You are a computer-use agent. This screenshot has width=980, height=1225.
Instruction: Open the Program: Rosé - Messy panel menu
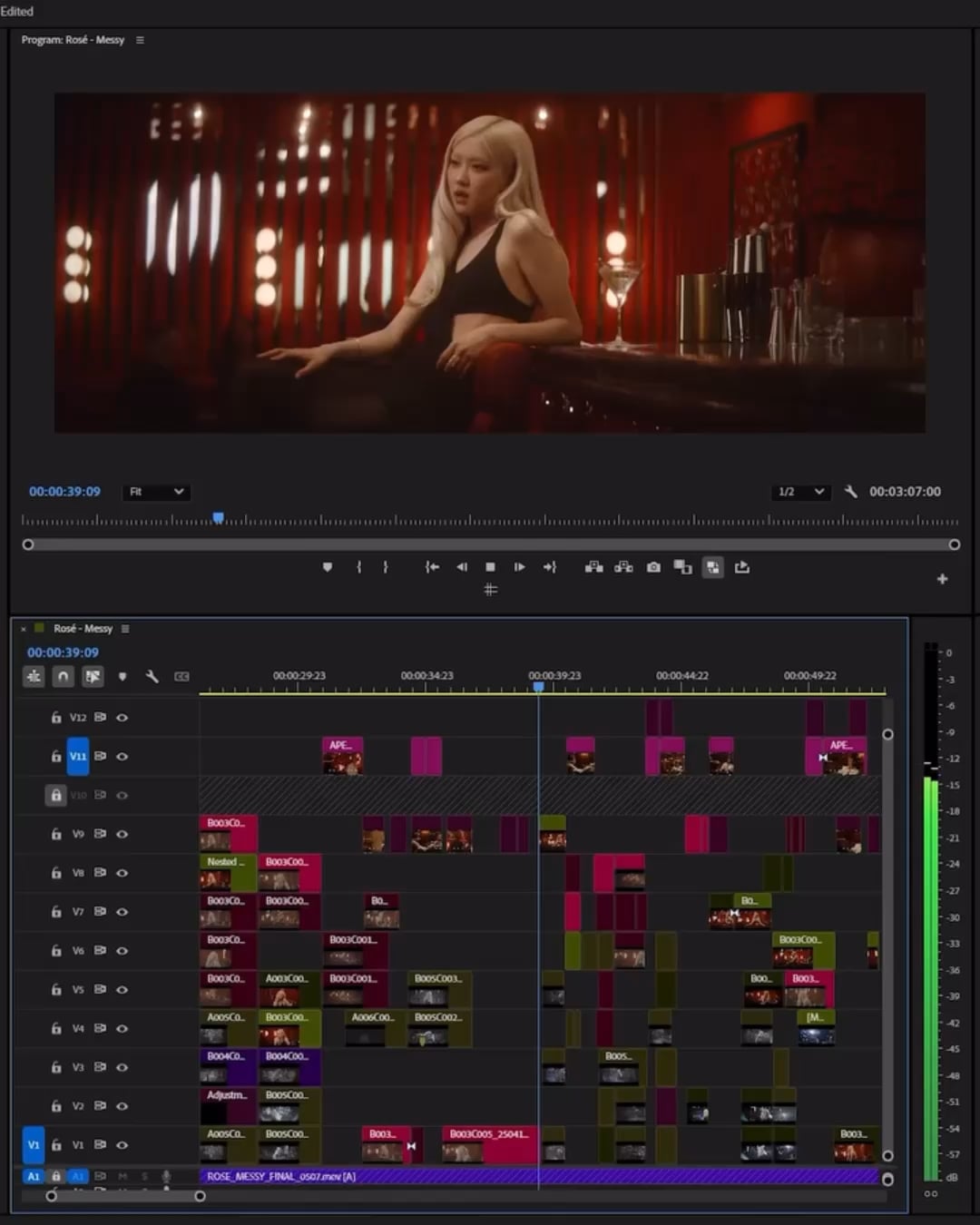point(140,40)
